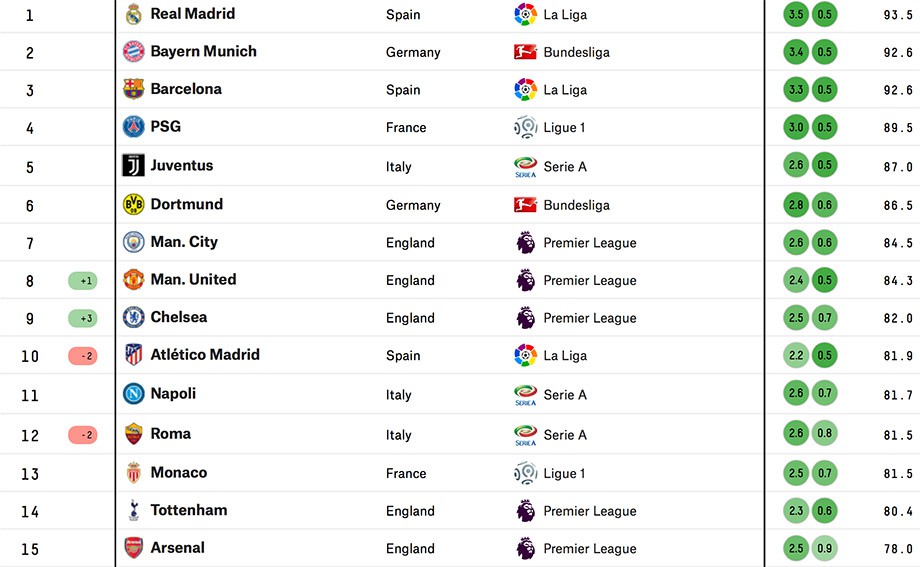Click the Bundesliga logo in Dortmund row
Screen dimensions: 920x567
click(x=525, y=205)
